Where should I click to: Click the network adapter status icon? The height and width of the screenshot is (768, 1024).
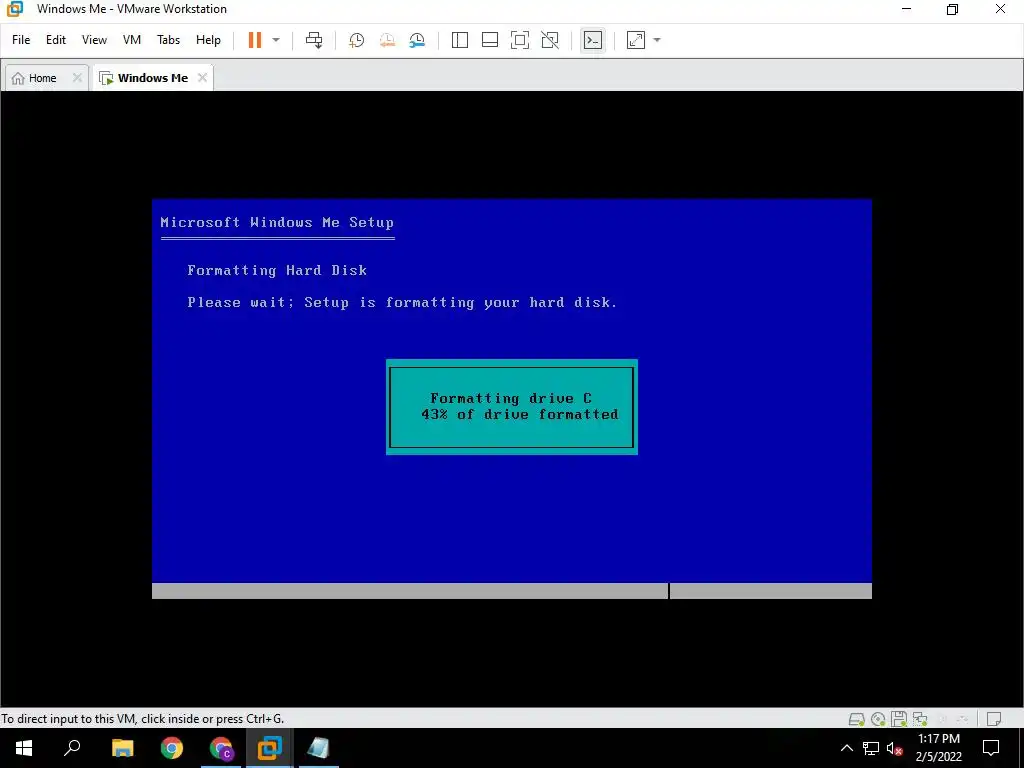(920, 719)
